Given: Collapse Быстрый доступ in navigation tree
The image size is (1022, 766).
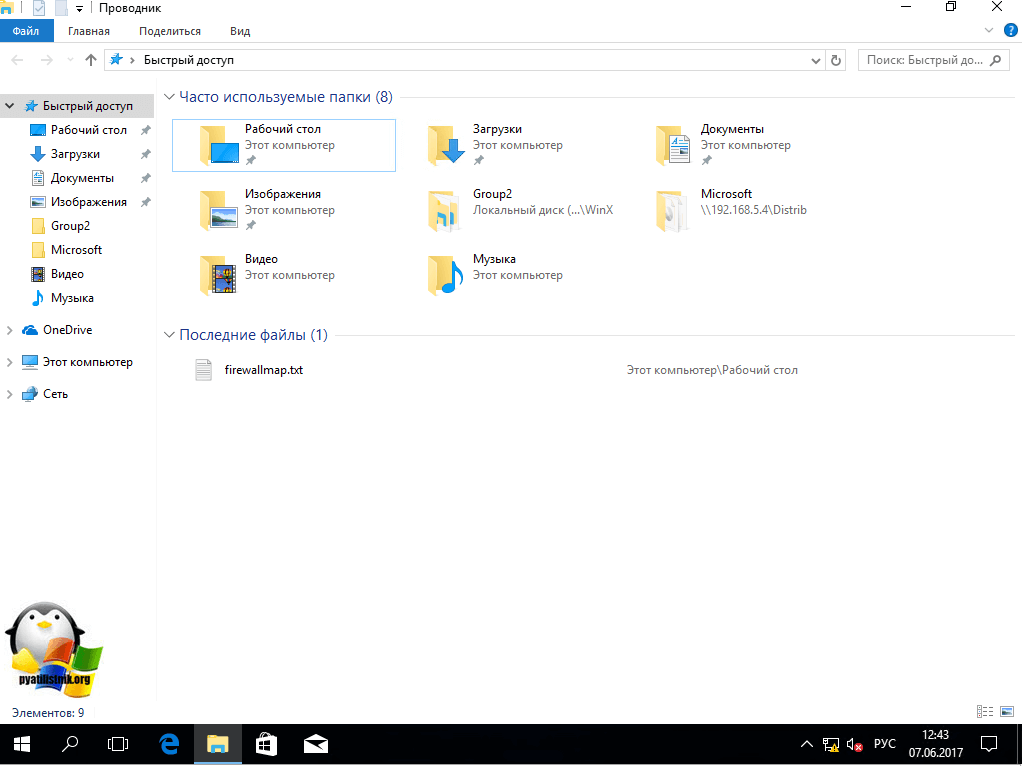Looking at the screenshot, I should coord(10,106).
